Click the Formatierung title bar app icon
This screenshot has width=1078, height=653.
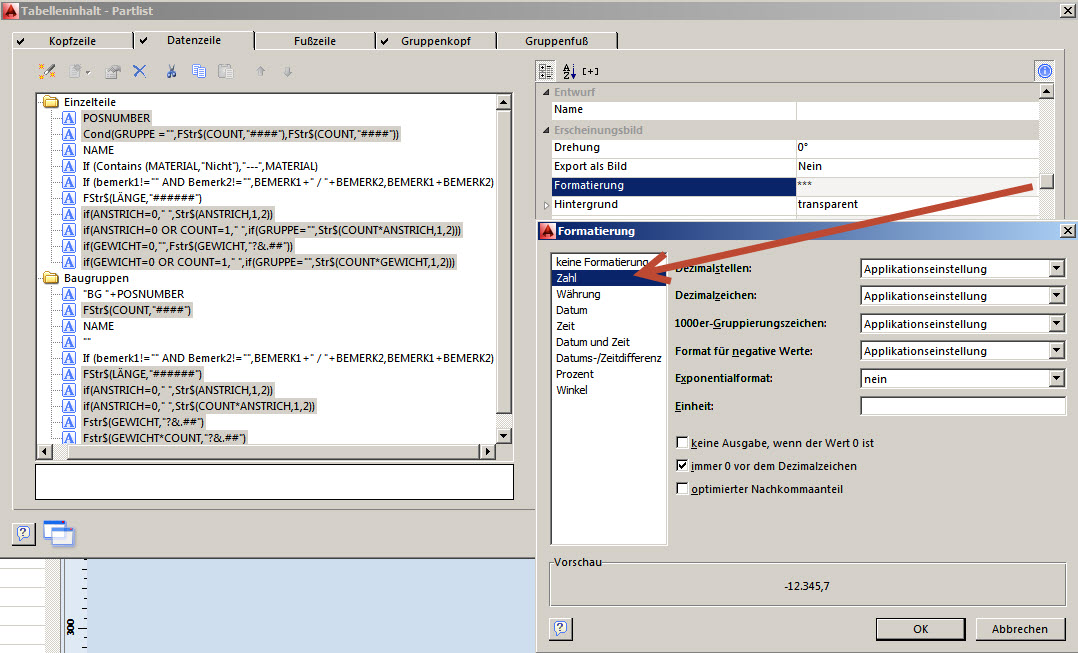click(547, 231)
